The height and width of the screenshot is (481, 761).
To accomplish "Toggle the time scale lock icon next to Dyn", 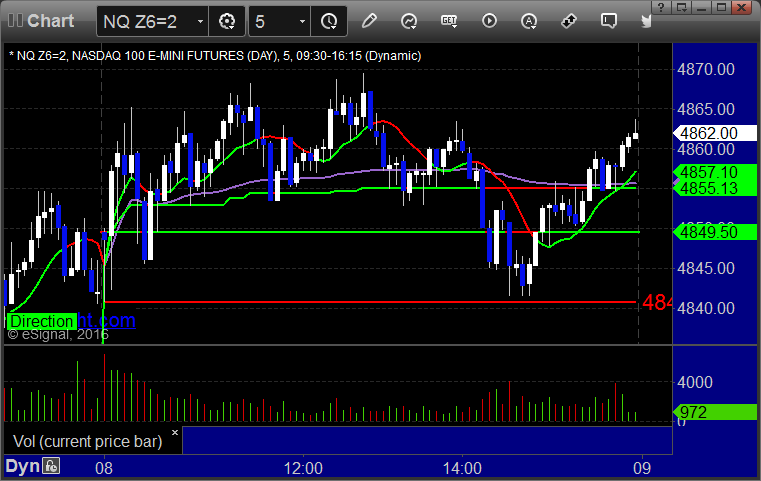I will (50, 466).
